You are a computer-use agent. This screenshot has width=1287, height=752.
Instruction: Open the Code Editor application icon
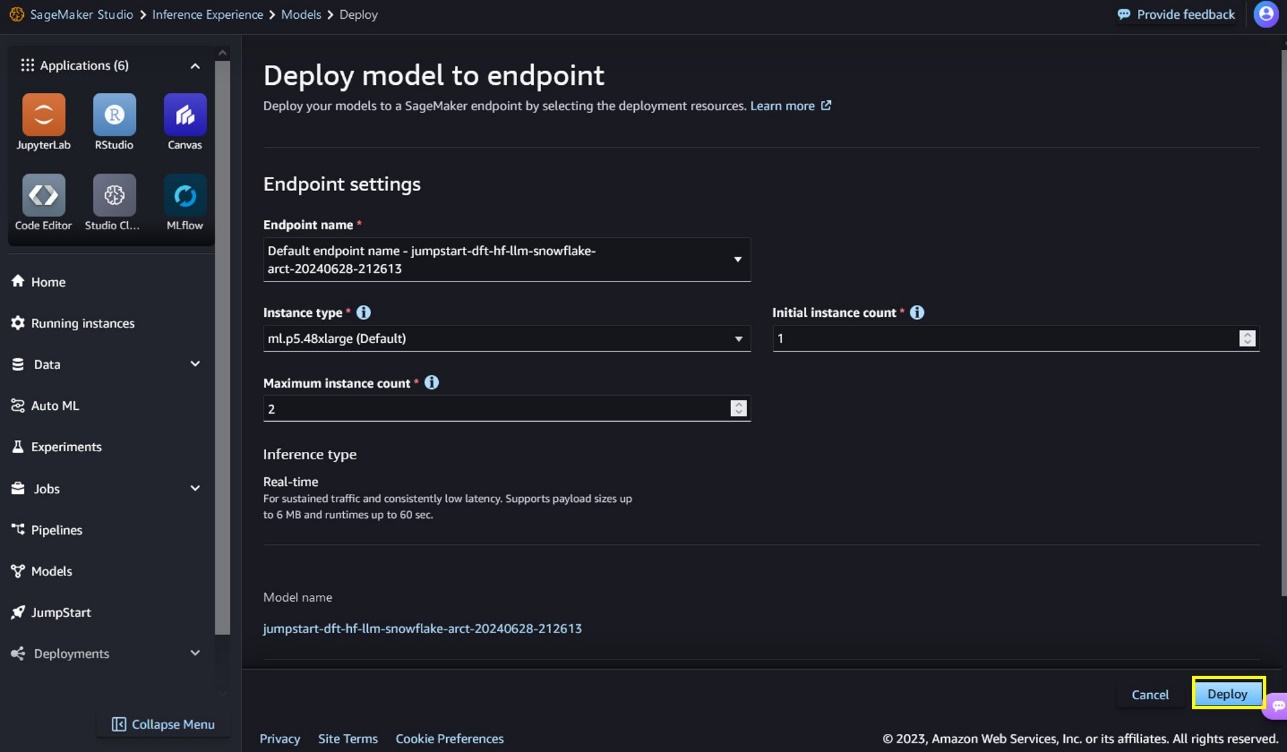[x=43, y=196]
